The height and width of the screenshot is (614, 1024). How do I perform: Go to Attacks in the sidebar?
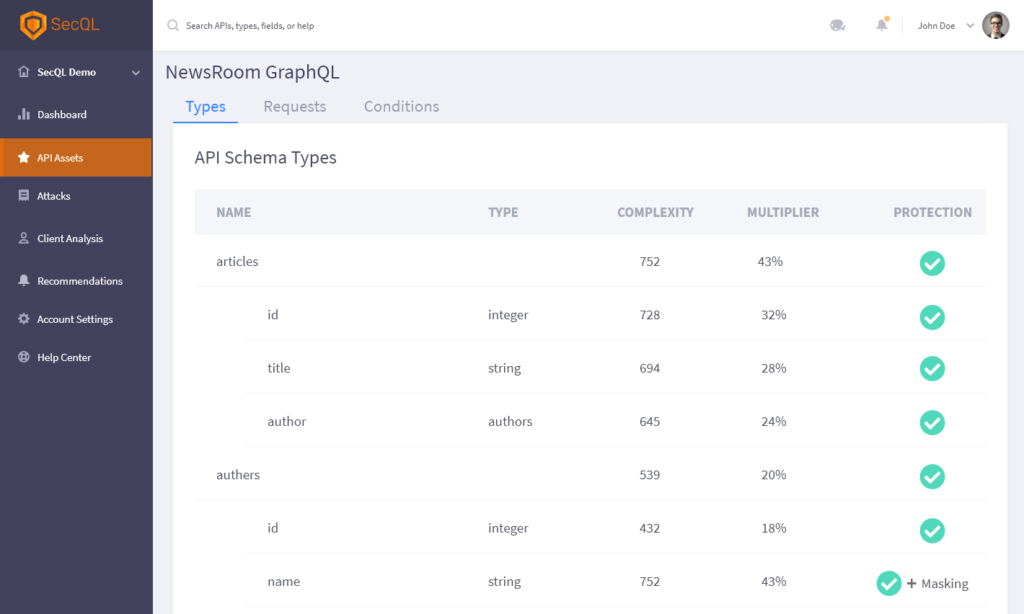[x=53, y=196]
